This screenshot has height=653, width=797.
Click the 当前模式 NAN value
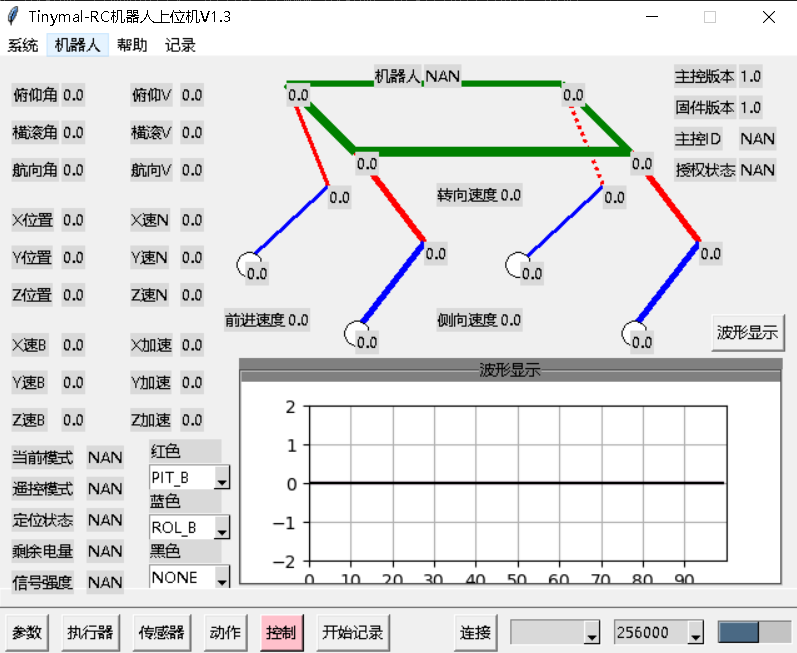105,457
